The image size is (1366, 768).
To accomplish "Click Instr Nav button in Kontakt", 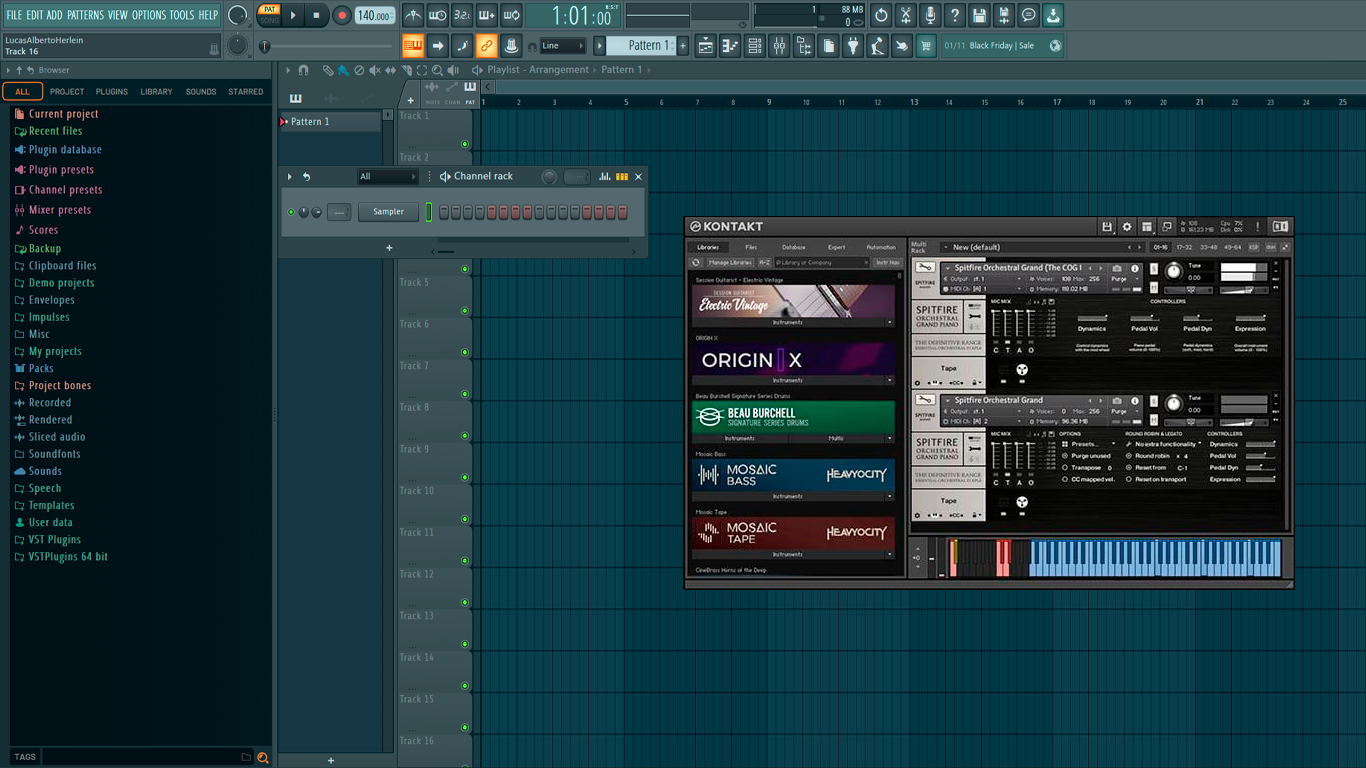I will click(x=887, y=262).
